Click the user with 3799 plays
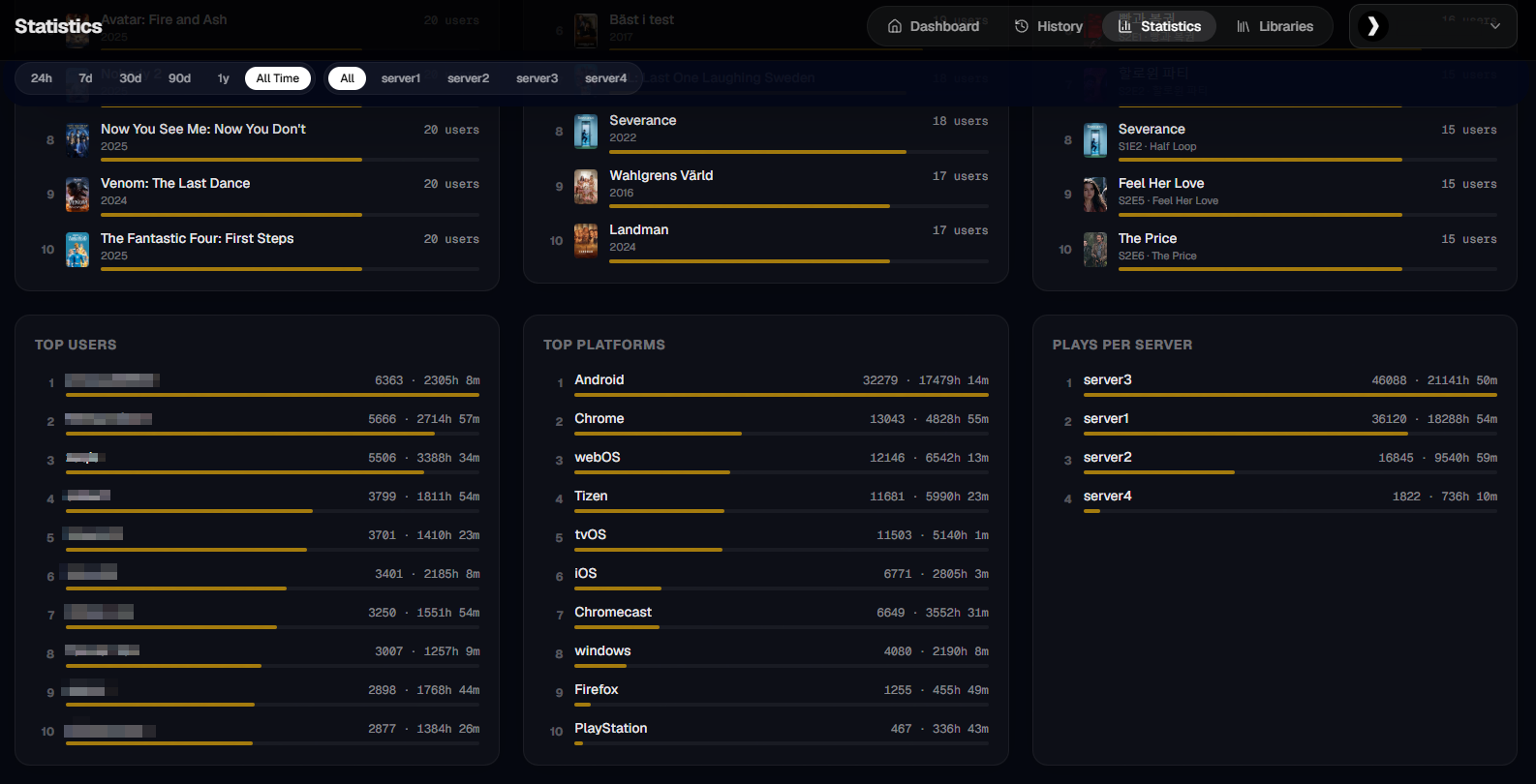The height and width of the screenshot is (784, 1536). point(258,499)
